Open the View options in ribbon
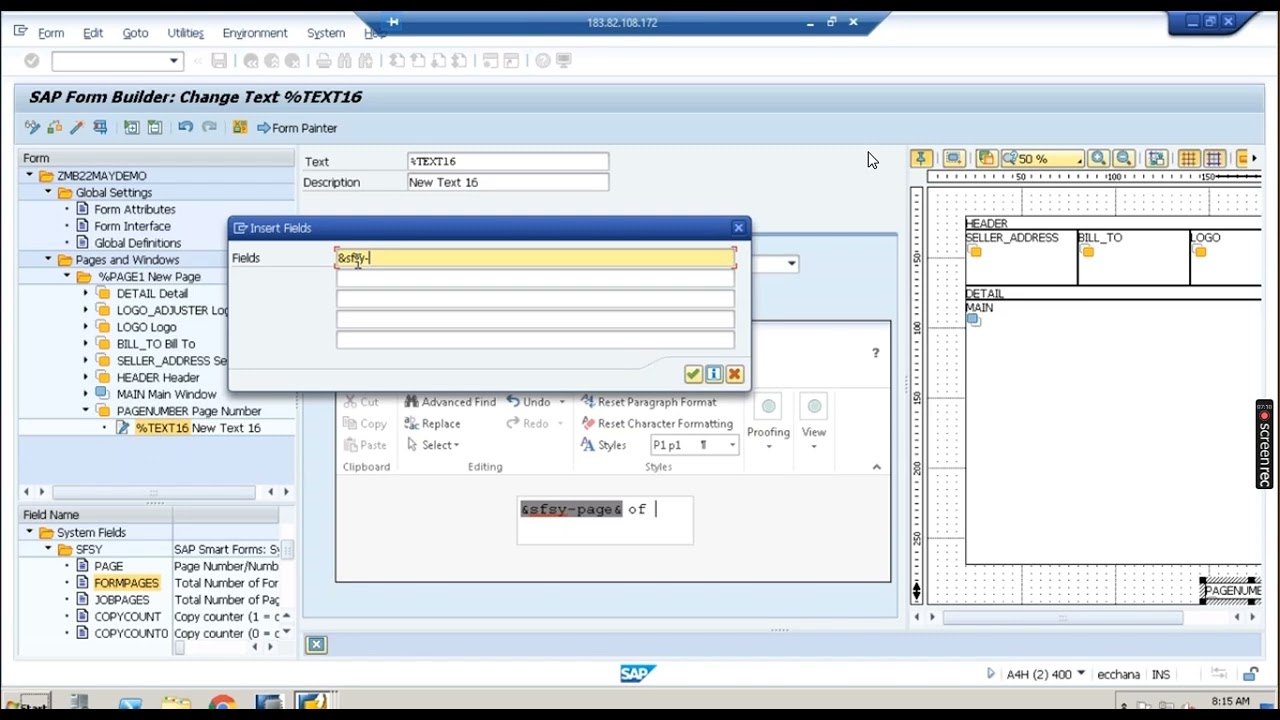Image resolution: width=1280 pixels, height=720 pixels. click(814, 424)
